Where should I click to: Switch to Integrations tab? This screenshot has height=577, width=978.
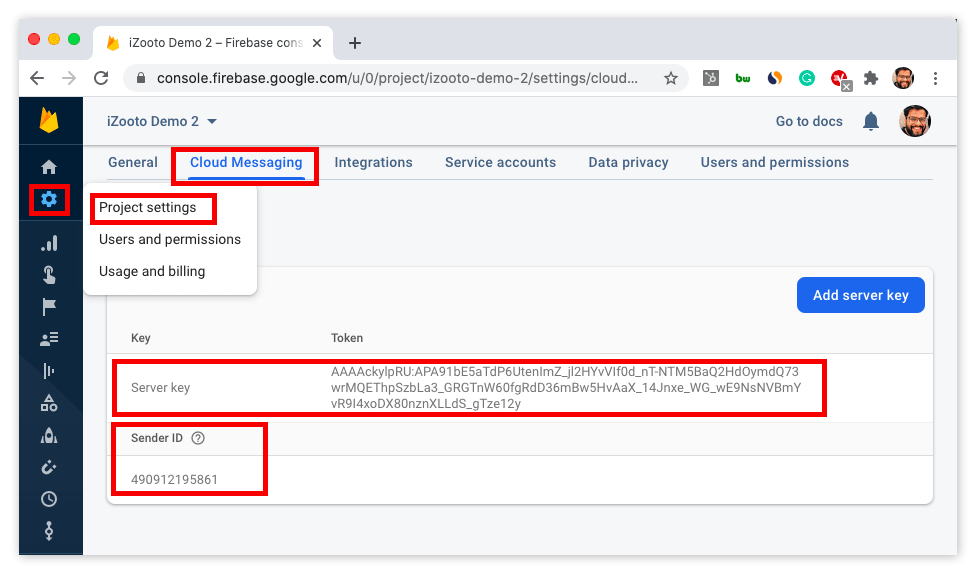[x=373, y=162]
